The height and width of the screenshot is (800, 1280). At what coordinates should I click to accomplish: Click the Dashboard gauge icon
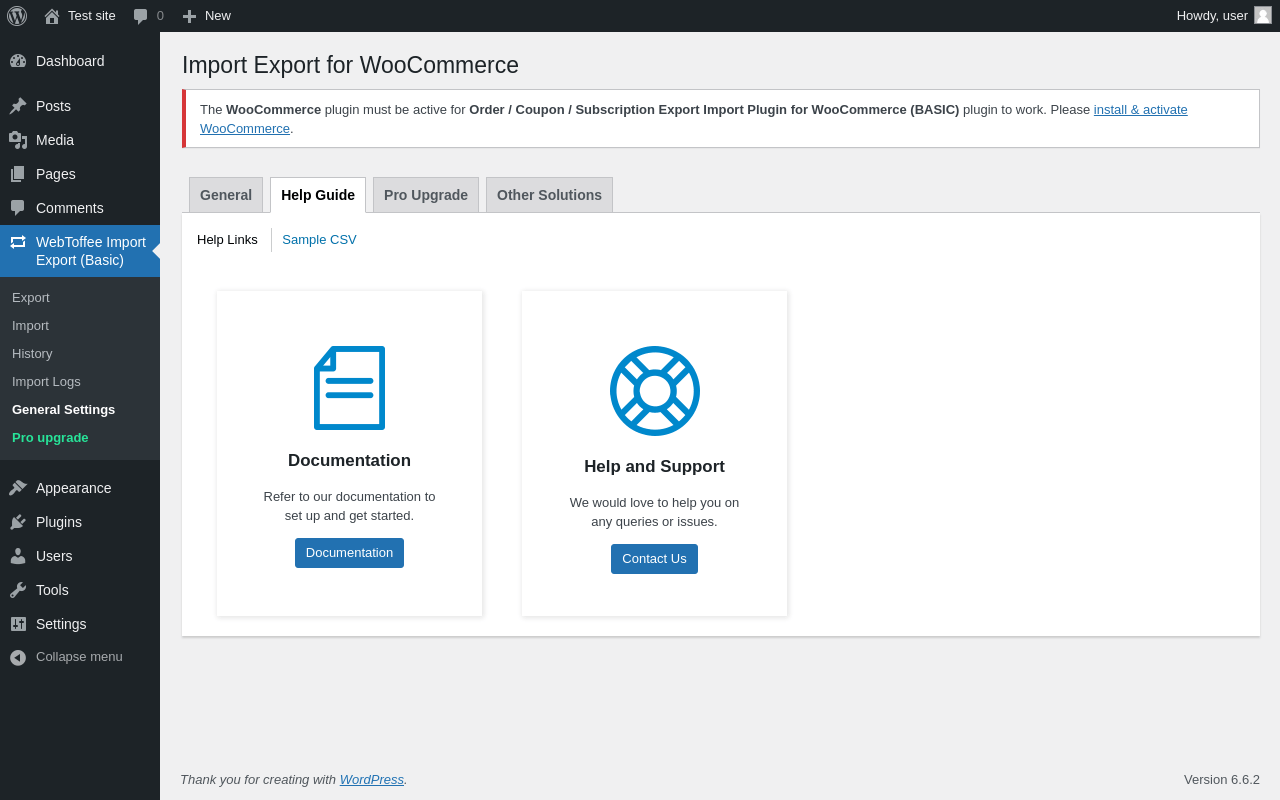(18, 61)
